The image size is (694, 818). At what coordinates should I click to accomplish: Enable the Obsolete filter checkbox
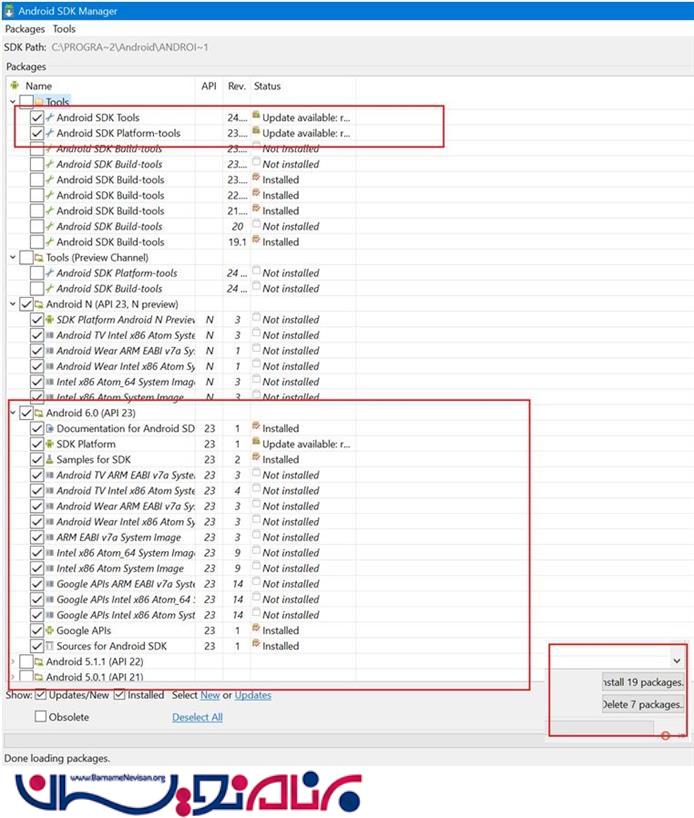point(41,717)
